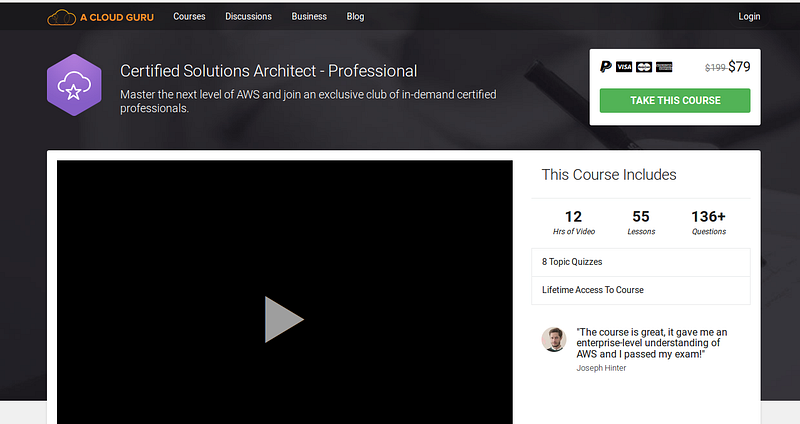The width and height of the screenshot is (800, 424).
Task: Click the American Express card icon
Action: click(664, 67)
